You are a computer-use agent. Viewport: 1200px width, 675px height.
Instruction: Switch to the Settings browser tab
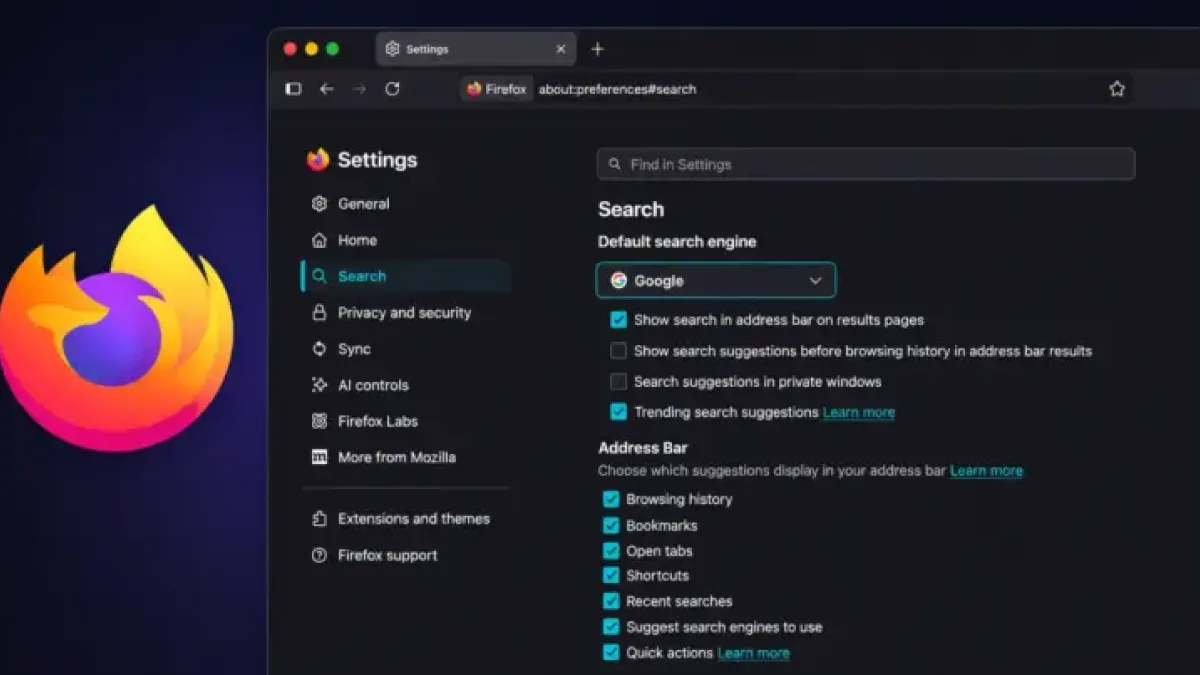tap(475, 49)
